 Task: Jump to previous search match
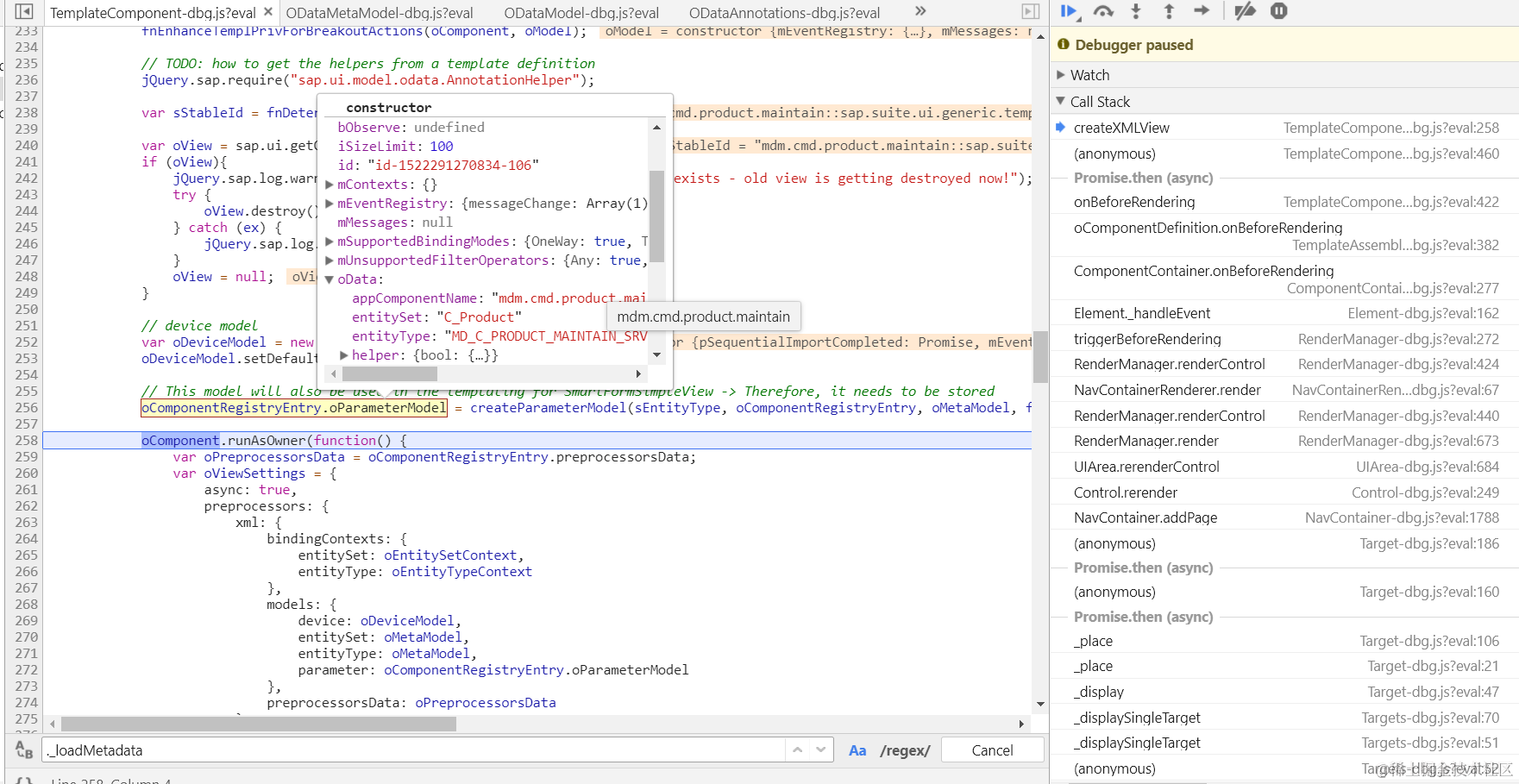point(798,750)
